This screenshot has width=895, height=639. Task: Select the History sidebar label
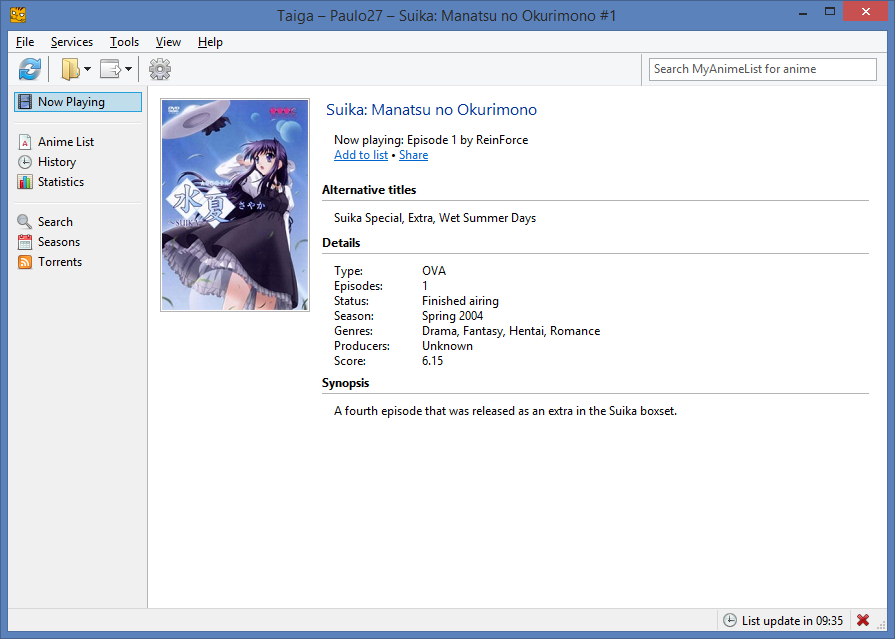click(57, 162)
